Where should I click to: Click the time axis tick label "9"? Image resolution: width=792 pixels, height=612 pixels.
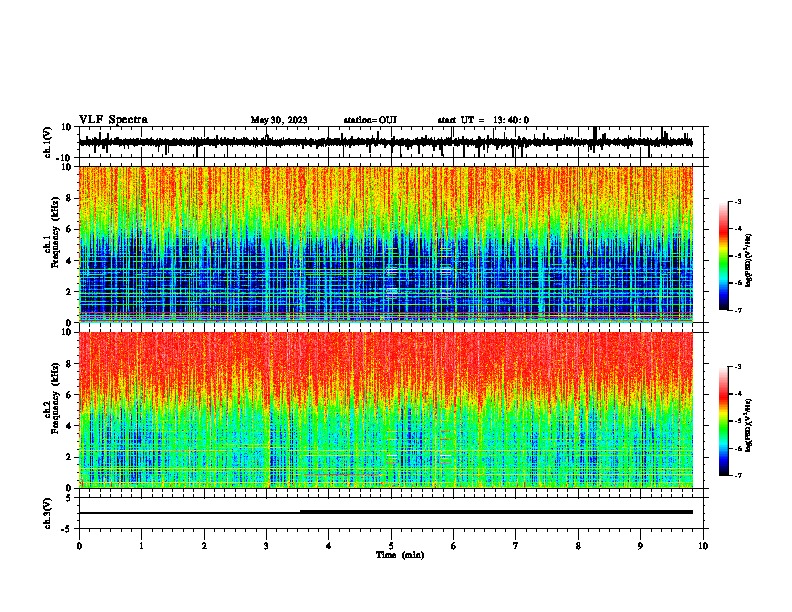pyautogui.click(x=640, y=546)
